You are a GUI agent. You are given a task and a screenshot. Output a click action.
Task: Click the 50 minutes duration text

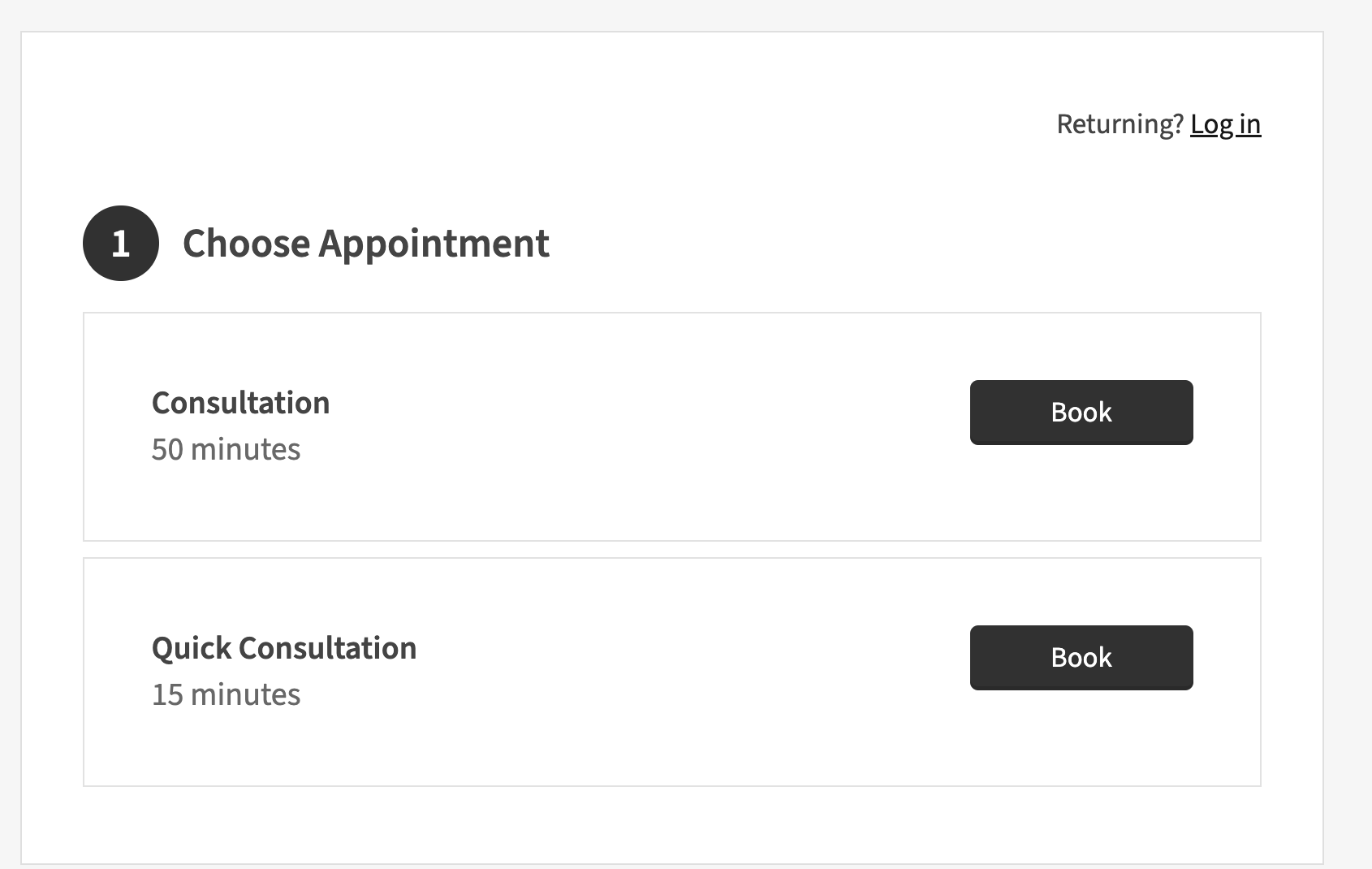(226, 449)
